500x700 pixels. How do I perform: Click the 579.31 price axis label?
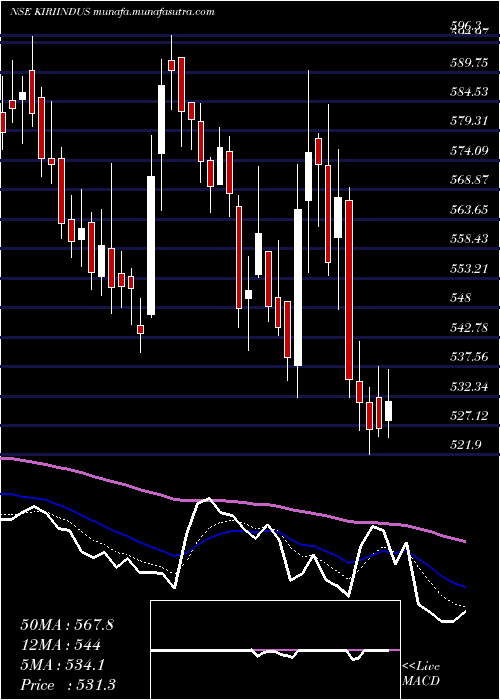(x=468, y=121)
